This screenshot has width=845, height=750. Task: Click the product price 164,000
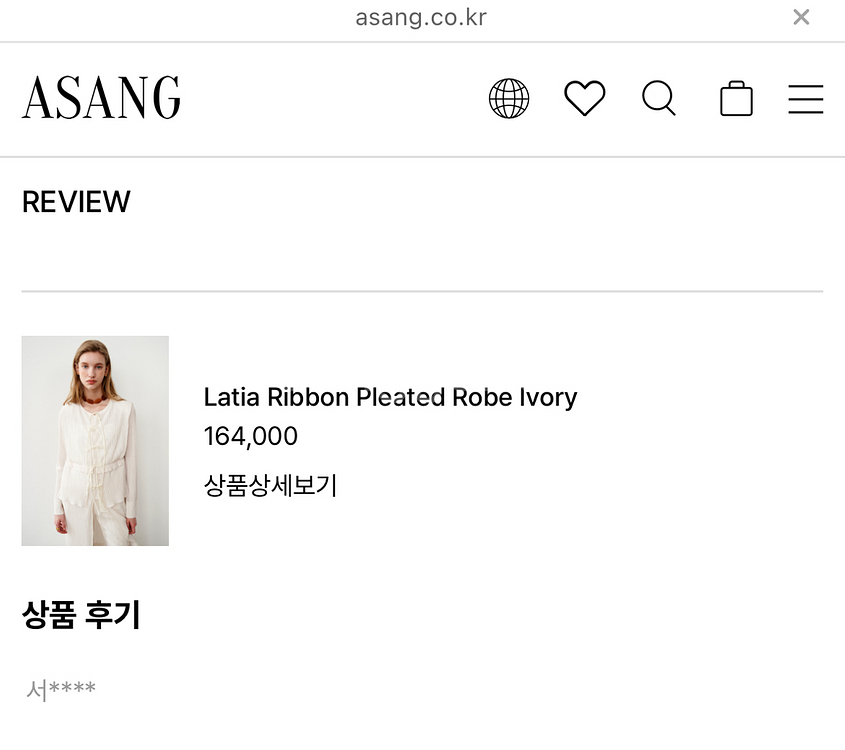[249, 436]
